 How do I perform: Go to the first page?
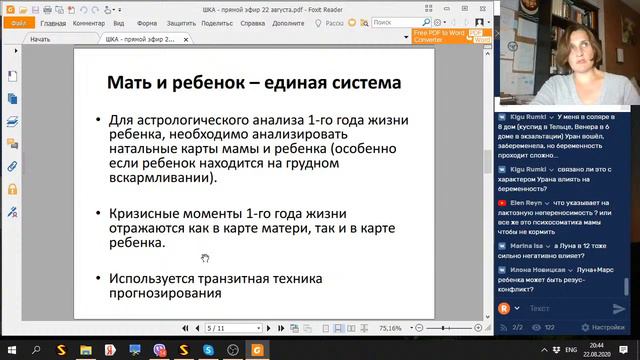[x=185, y=328]
